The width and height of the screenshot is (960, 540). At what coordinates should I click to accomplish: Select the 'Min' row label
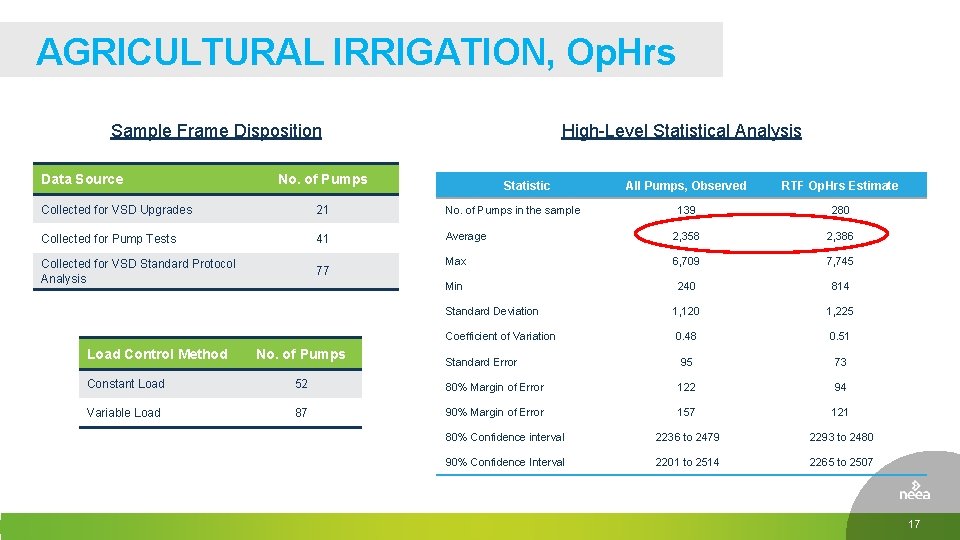tap(454, 286)
